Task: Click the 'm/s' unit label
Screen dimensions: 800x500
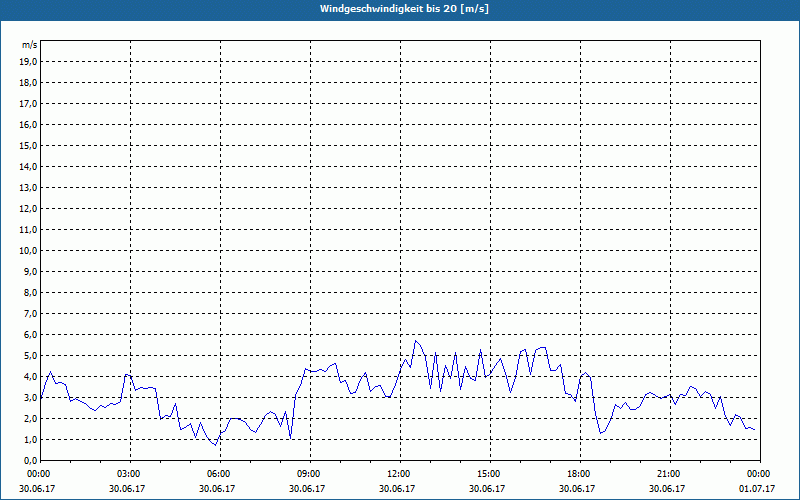Action: point(30,45)
